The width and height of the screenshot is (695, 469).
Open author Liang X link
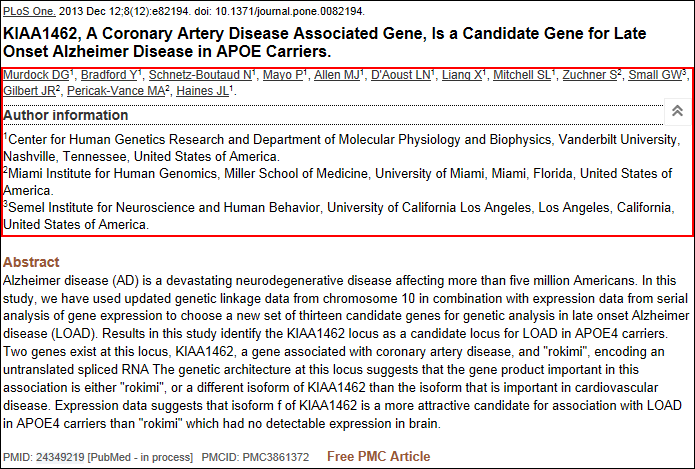(462, 75)
